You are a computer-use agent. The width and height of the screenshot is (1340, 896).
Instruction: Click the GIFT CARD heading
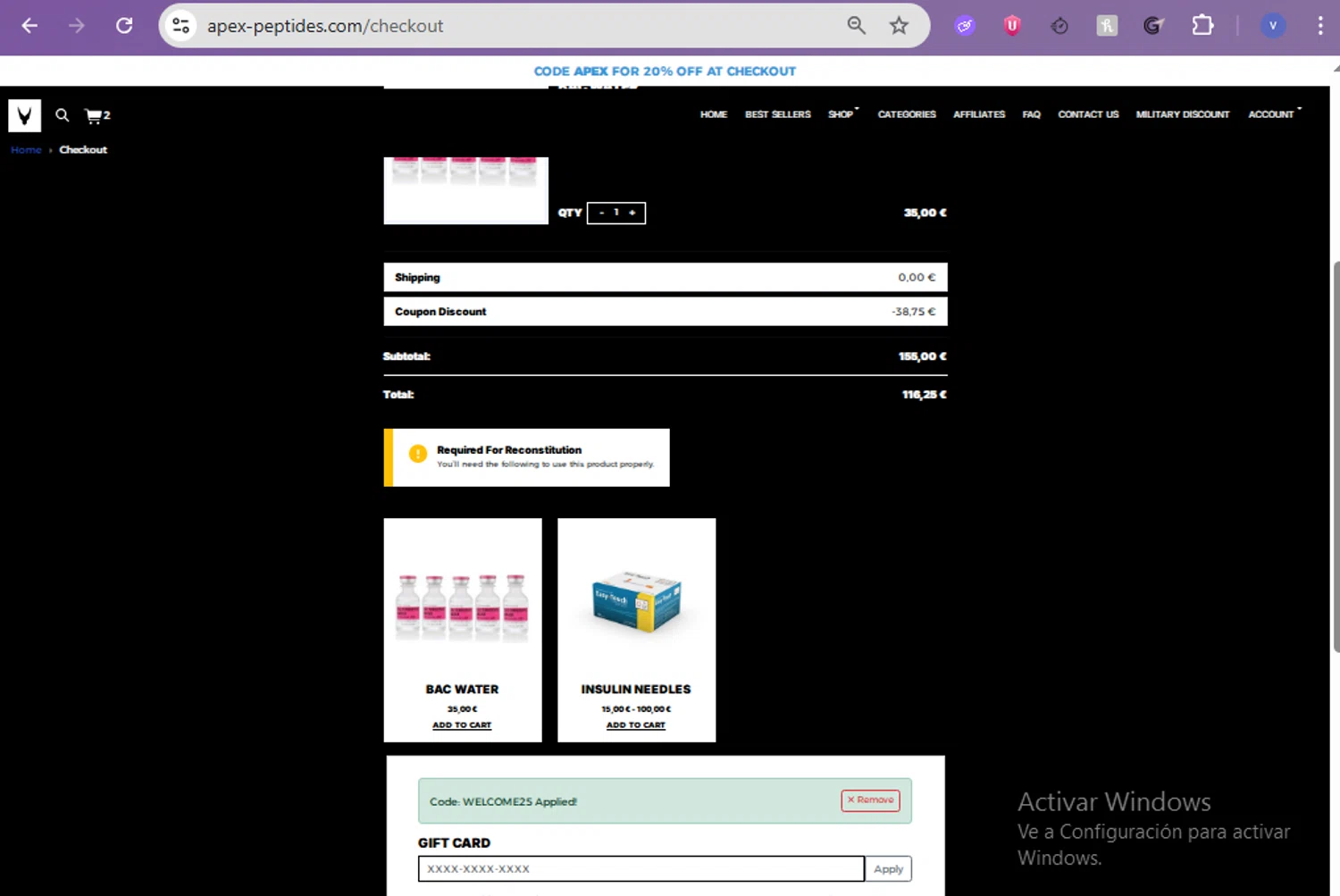coord(454,843)
